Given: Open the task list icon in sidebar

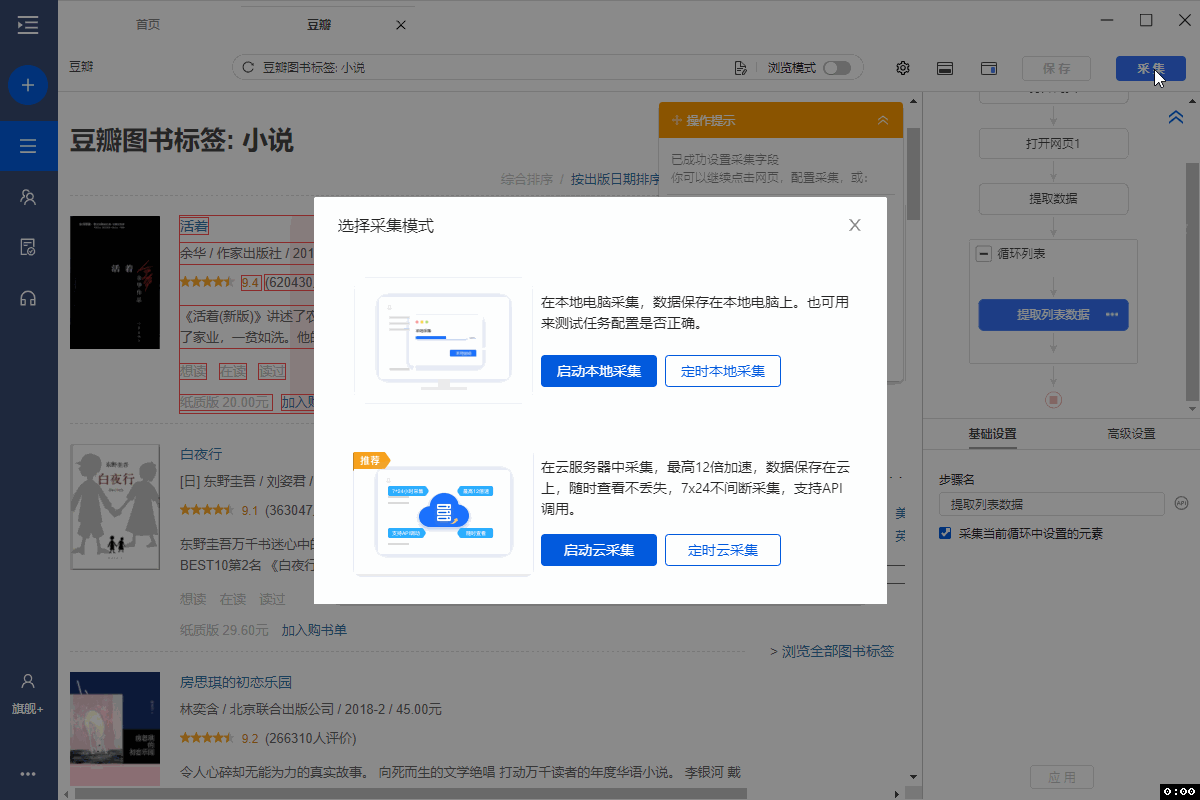Looking at the screenshot, I should tap(28, 147).
